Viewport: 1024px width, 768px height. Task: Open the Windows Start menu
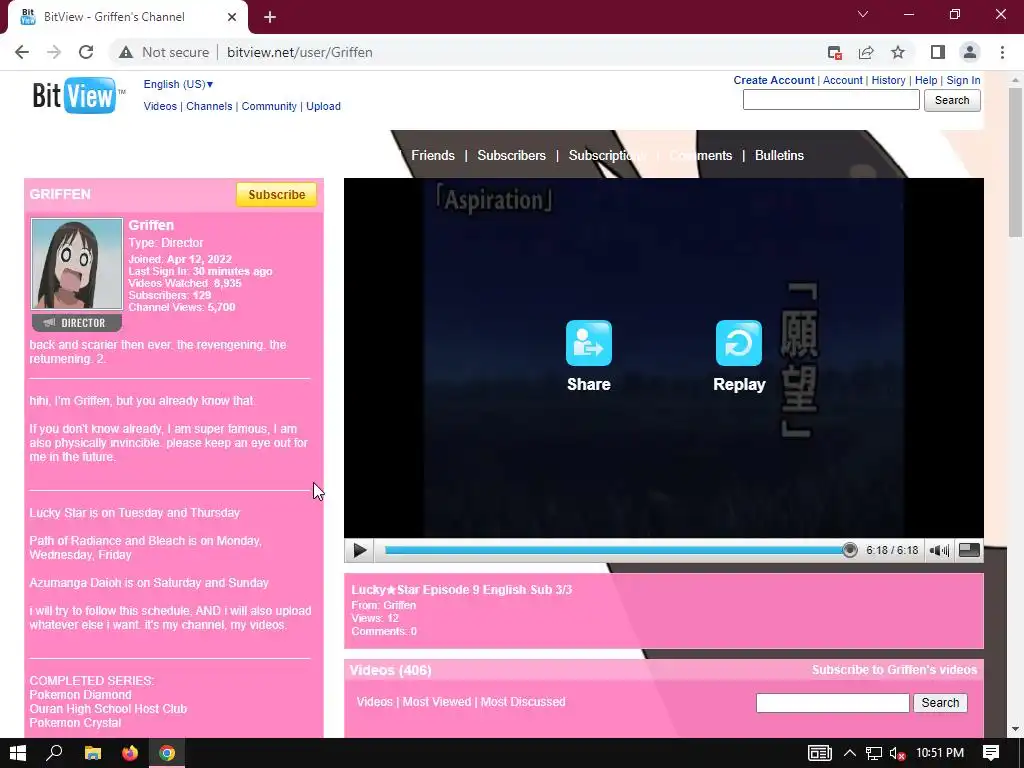point(18,753)
